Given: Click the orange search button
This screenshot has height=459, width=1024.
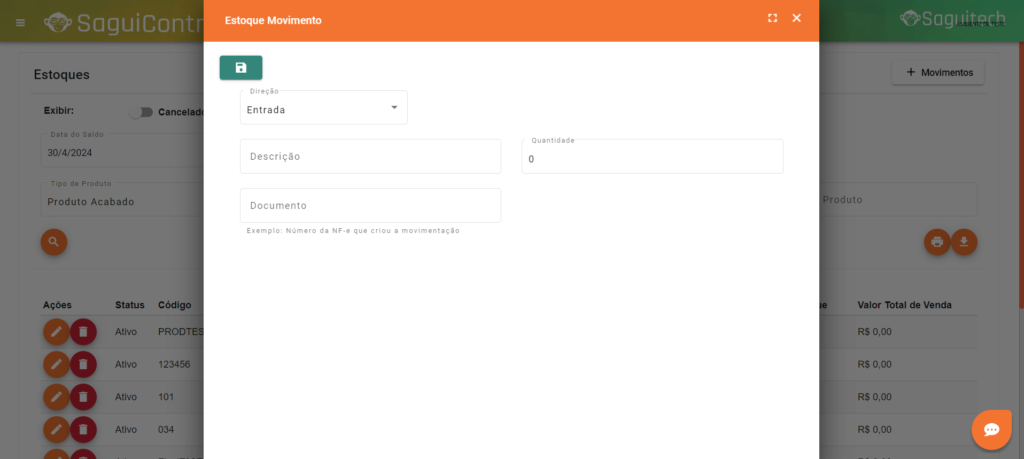Looking at the screenshot, I should click(x=54, y=242).
